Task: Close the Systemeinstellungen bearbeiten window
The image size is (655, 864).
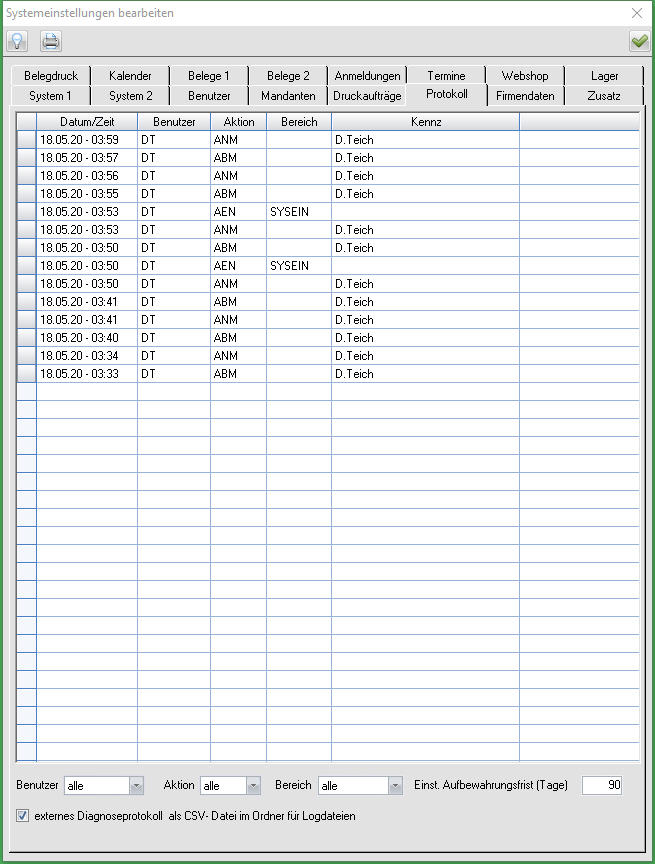Action: point(637,13)
